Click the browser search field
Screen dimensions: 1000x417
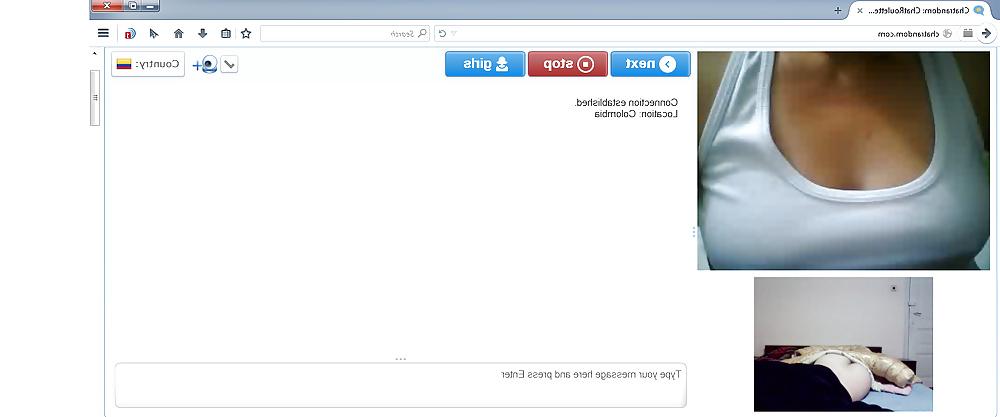pos(345,33)
